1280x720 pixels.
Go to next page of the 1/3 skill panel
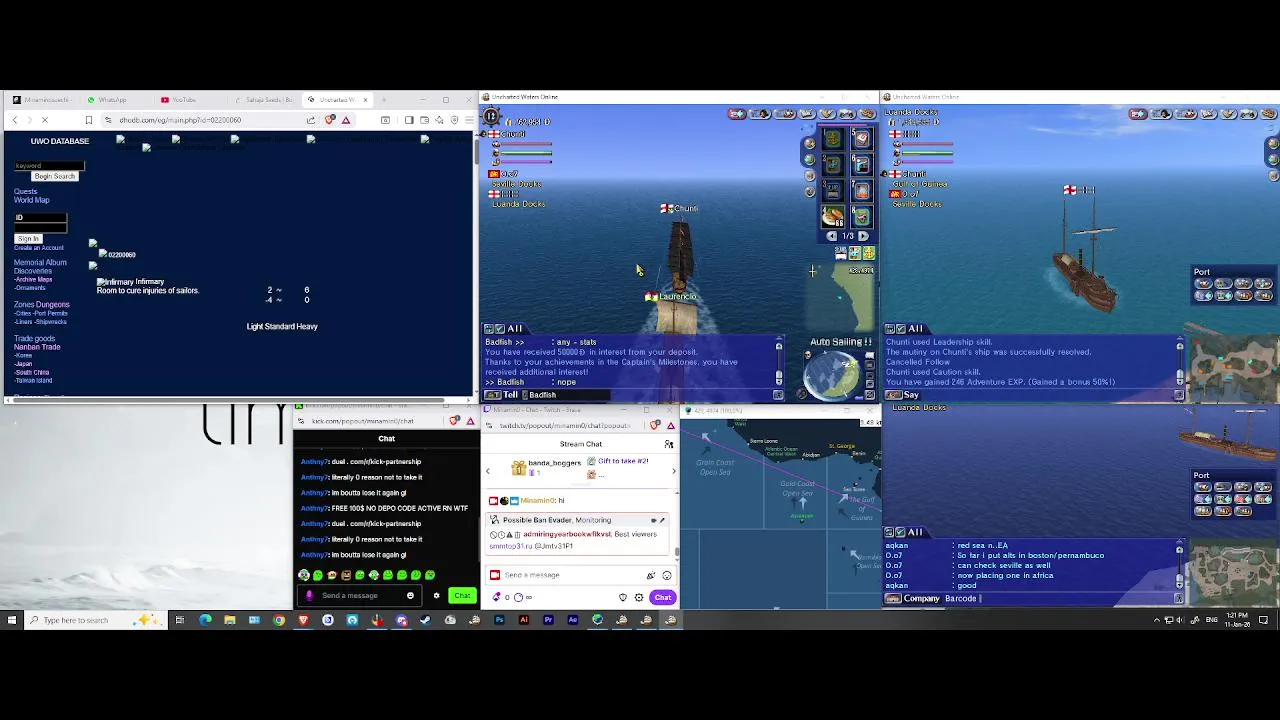point(863,237)
